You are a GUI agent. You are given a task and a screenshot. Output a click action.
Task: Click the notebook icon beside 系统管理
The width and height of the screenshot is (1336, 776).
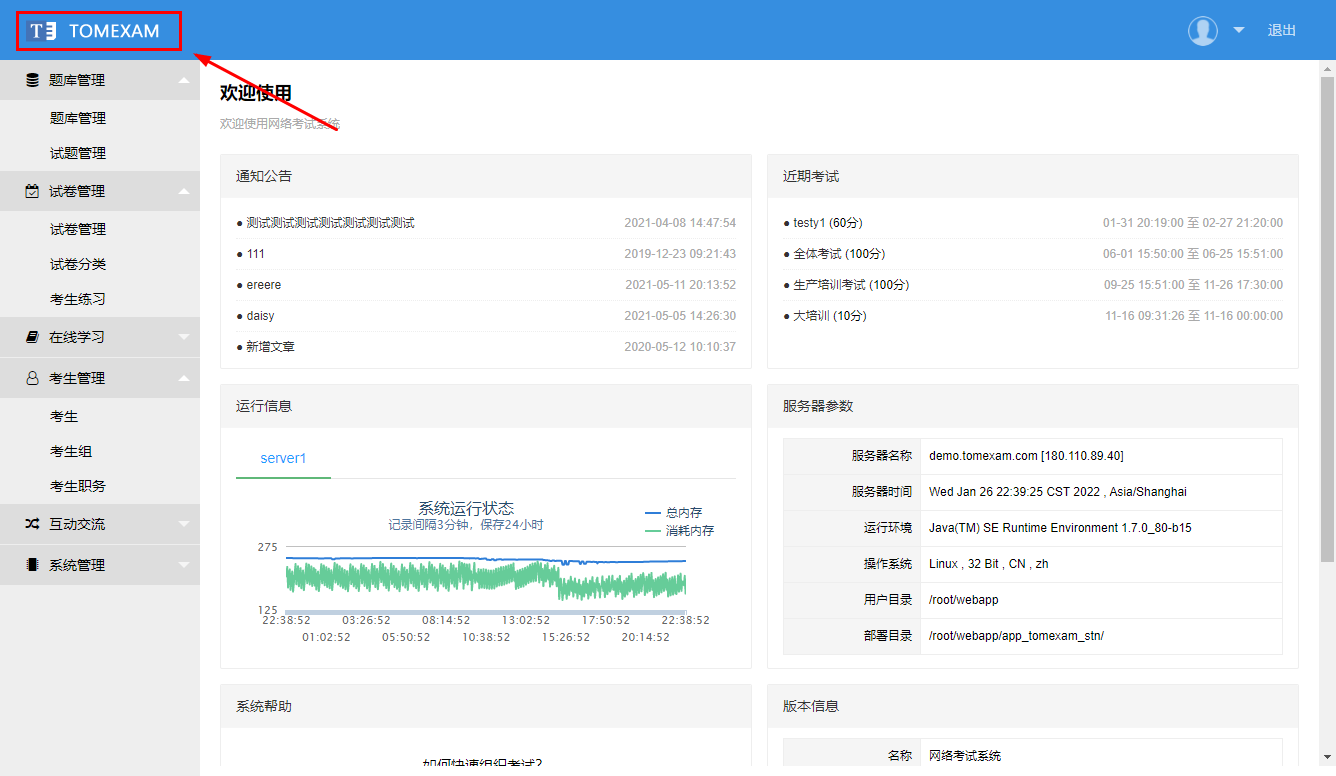coord(32,565)
